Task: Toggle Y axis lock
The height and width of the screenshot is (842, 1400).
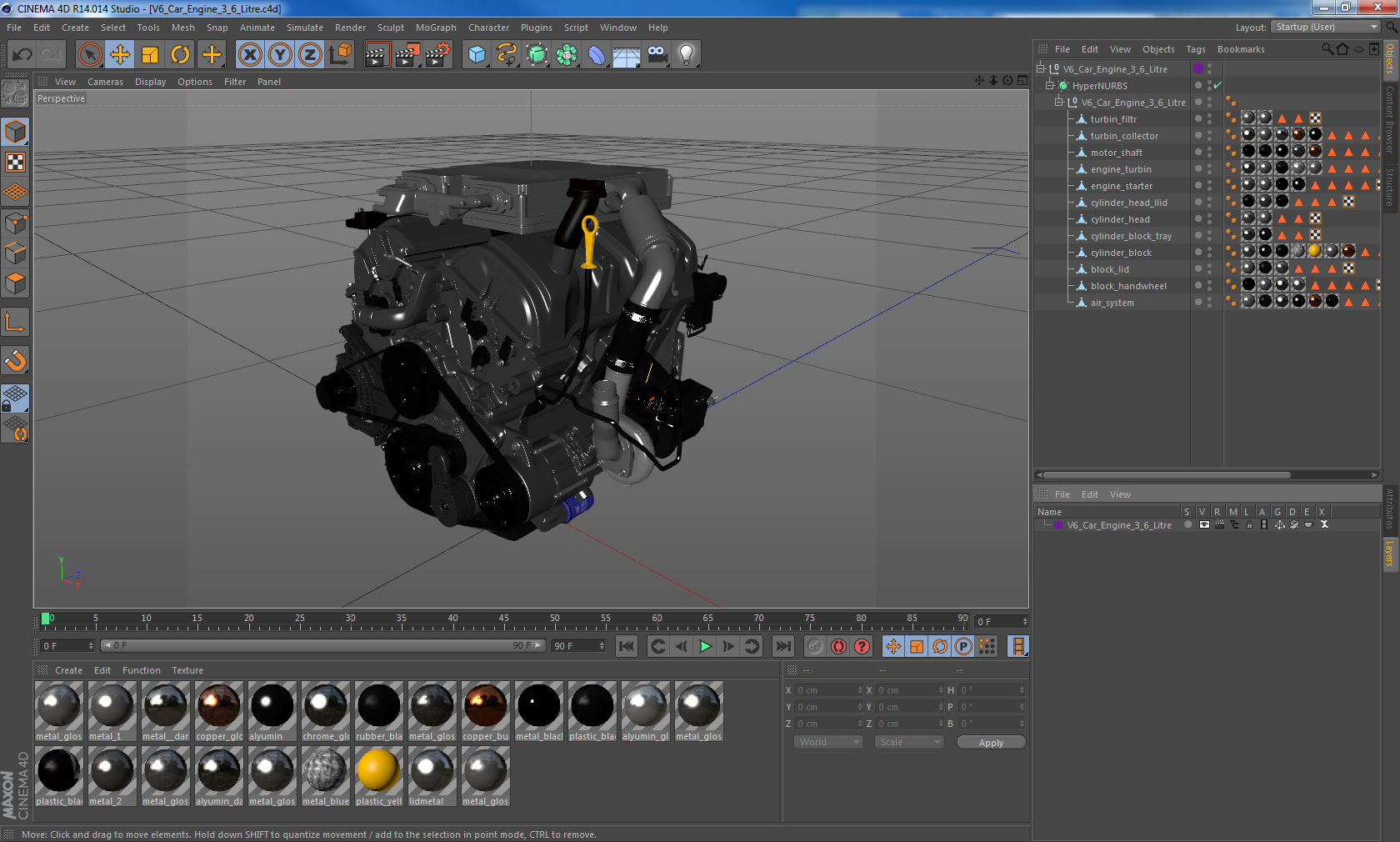Action: point(280,55)
